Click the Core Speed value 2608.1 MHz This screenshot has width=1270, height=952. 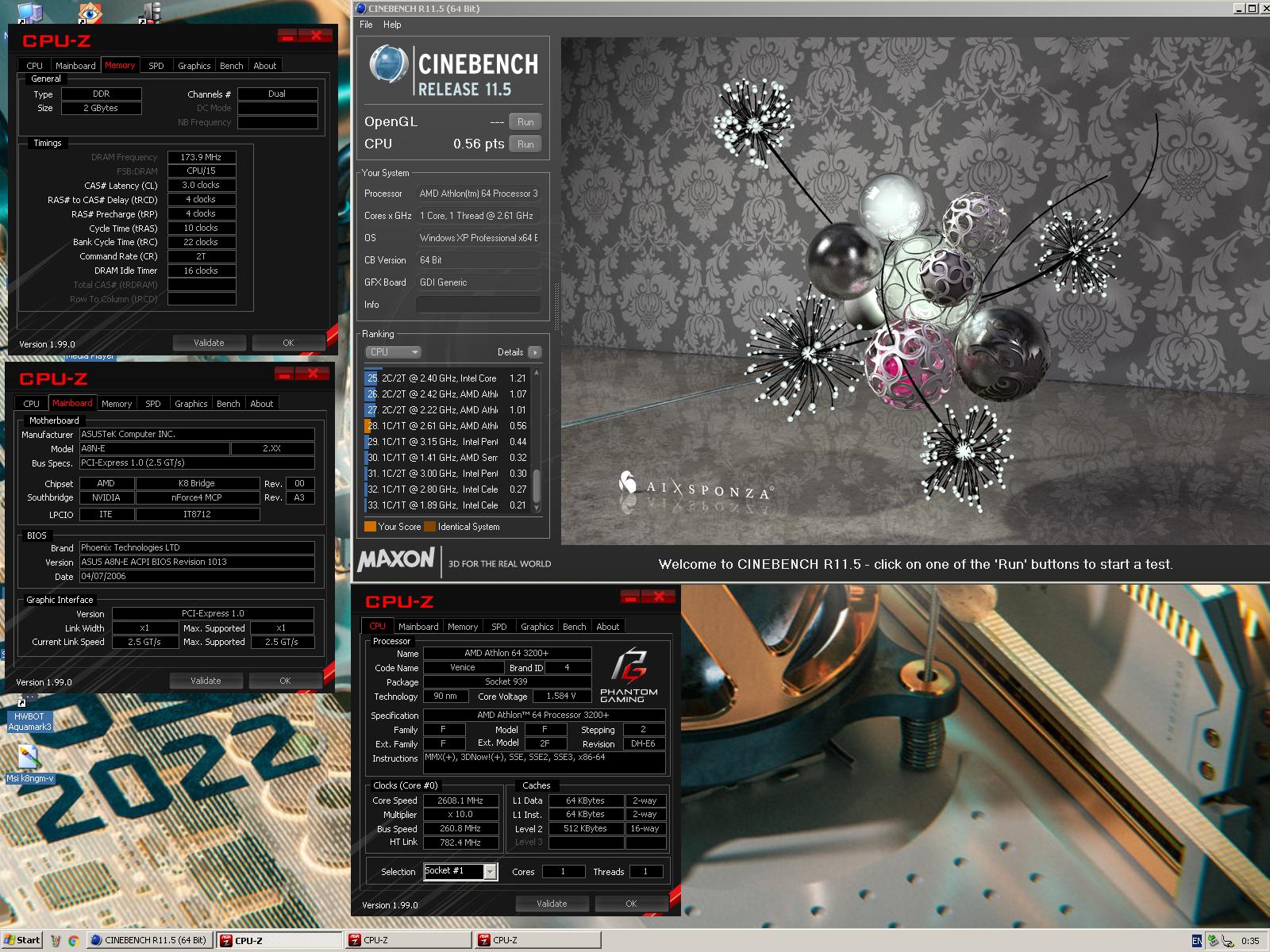tap(460, 800)
